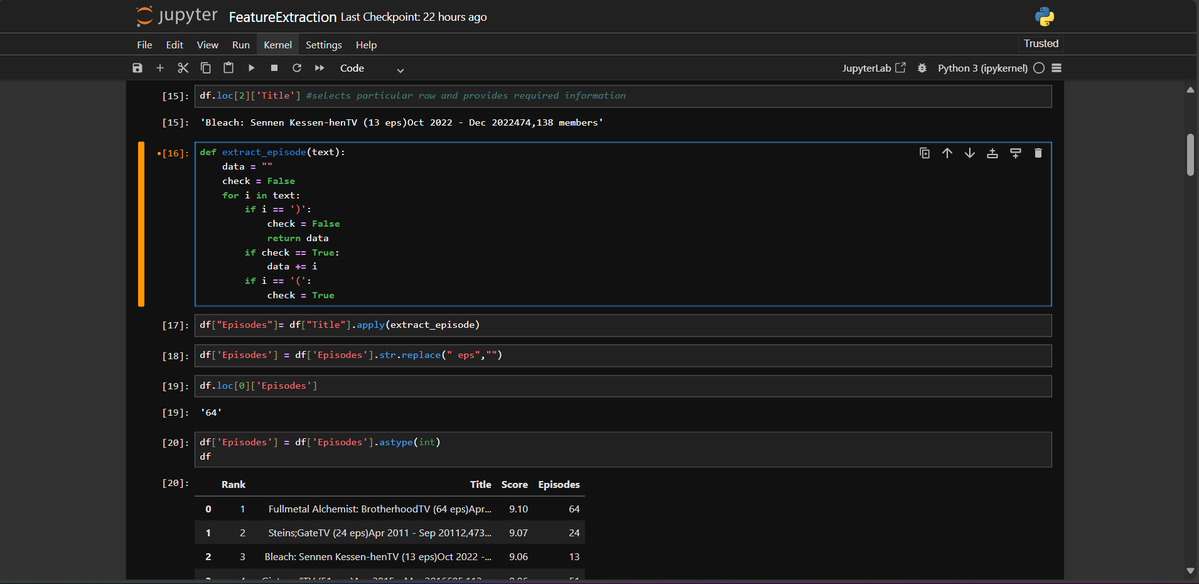Delete cell 16 with trash icon

click(1038, 153)
